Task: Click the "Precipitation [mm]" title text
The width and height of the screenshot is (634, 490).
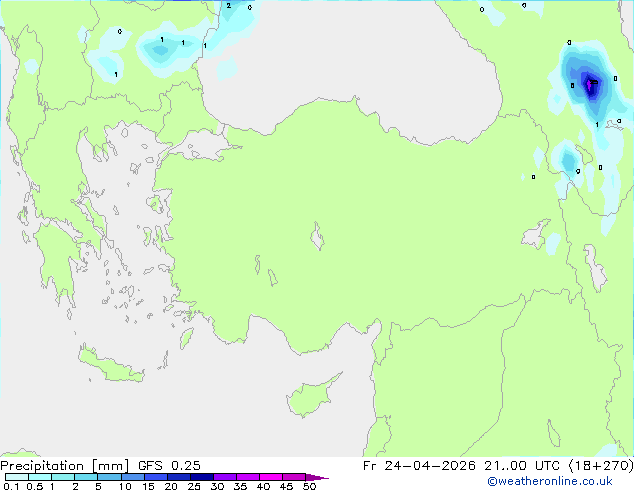Action: pos(65,466)
